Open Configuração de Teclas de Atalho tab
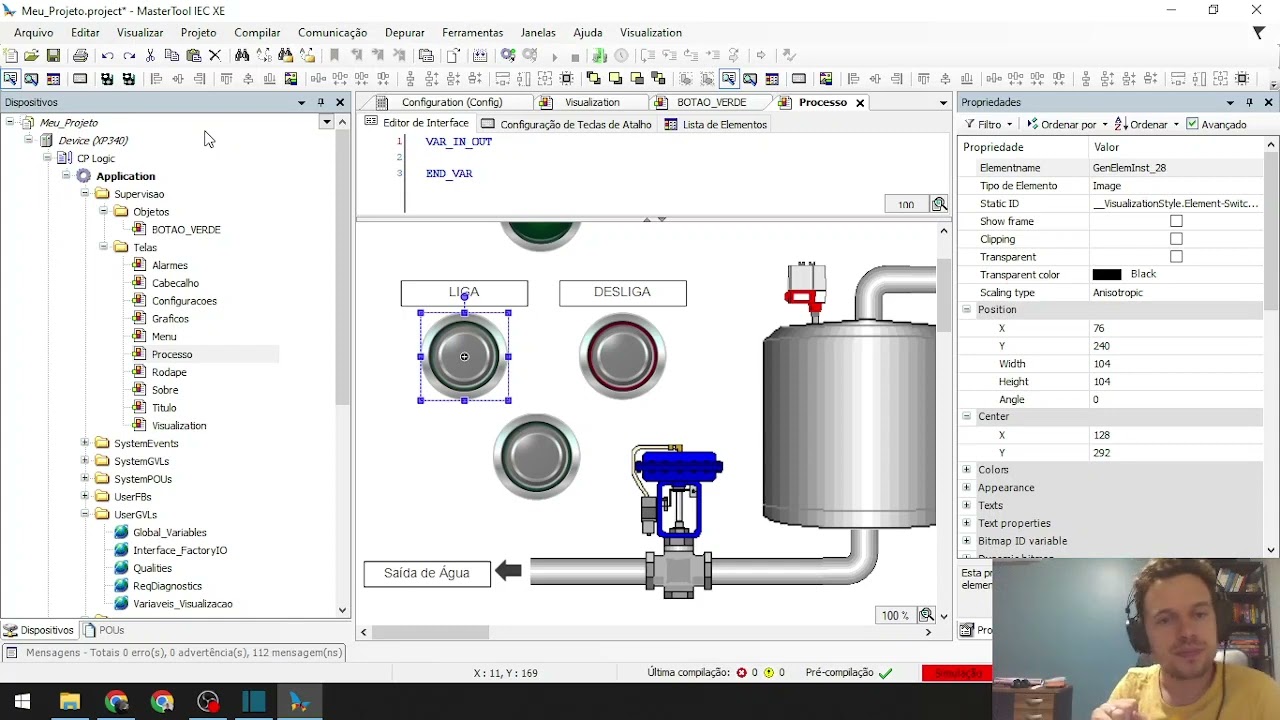The height and width of the screenshot is (720, 1280). pyautogui.click(x=566, y=124)
